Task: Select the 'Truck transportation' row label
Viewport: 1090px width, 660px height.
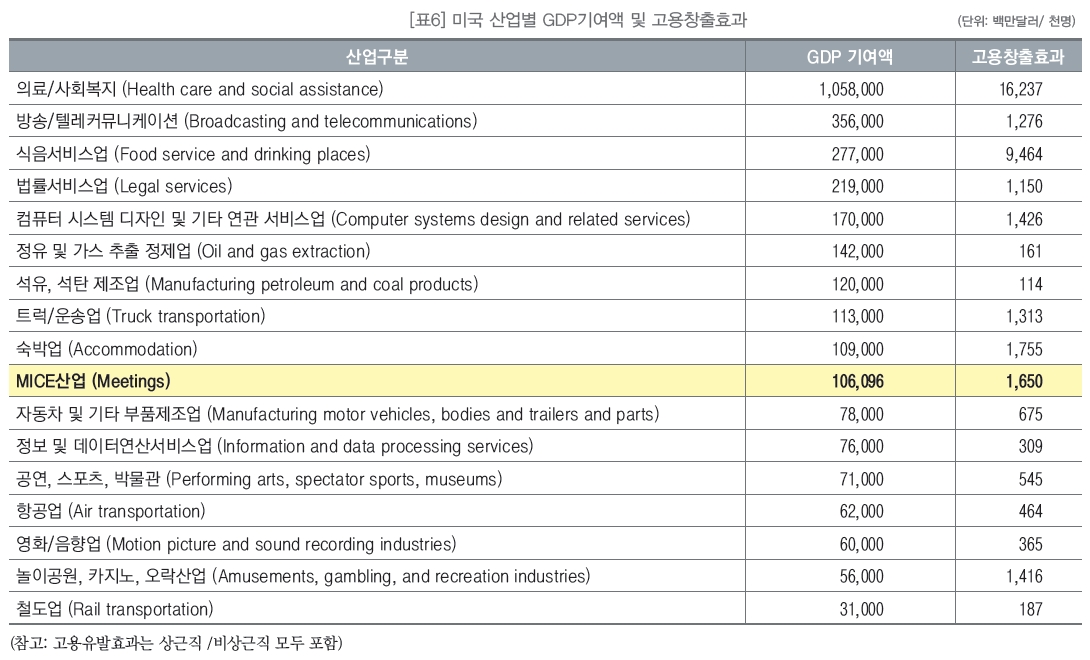Action: 141,316
